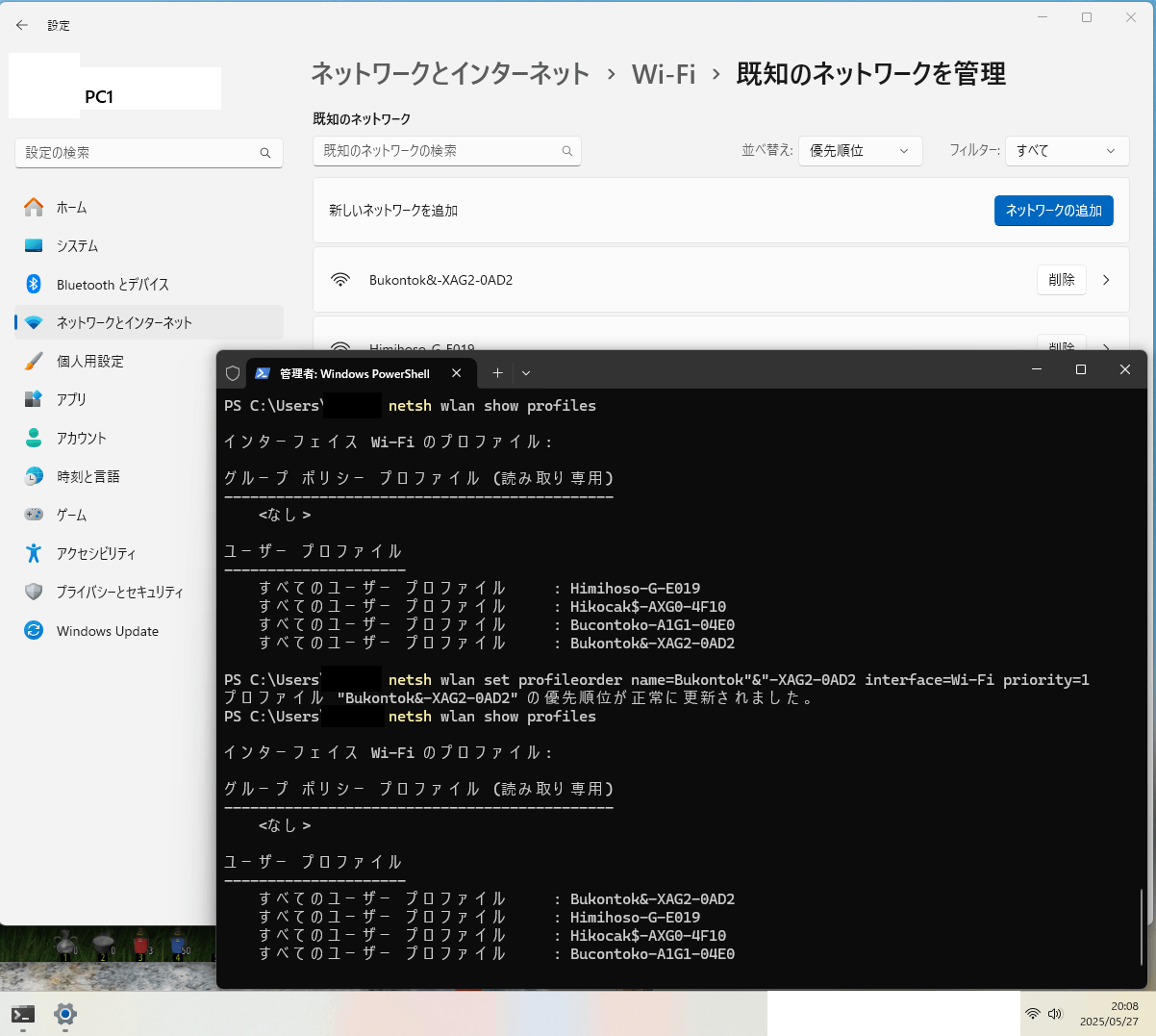Click the Wi-Fi breadcrumb link
Viewport: 1156px width, 1036px height.
(x=664, y=74)
